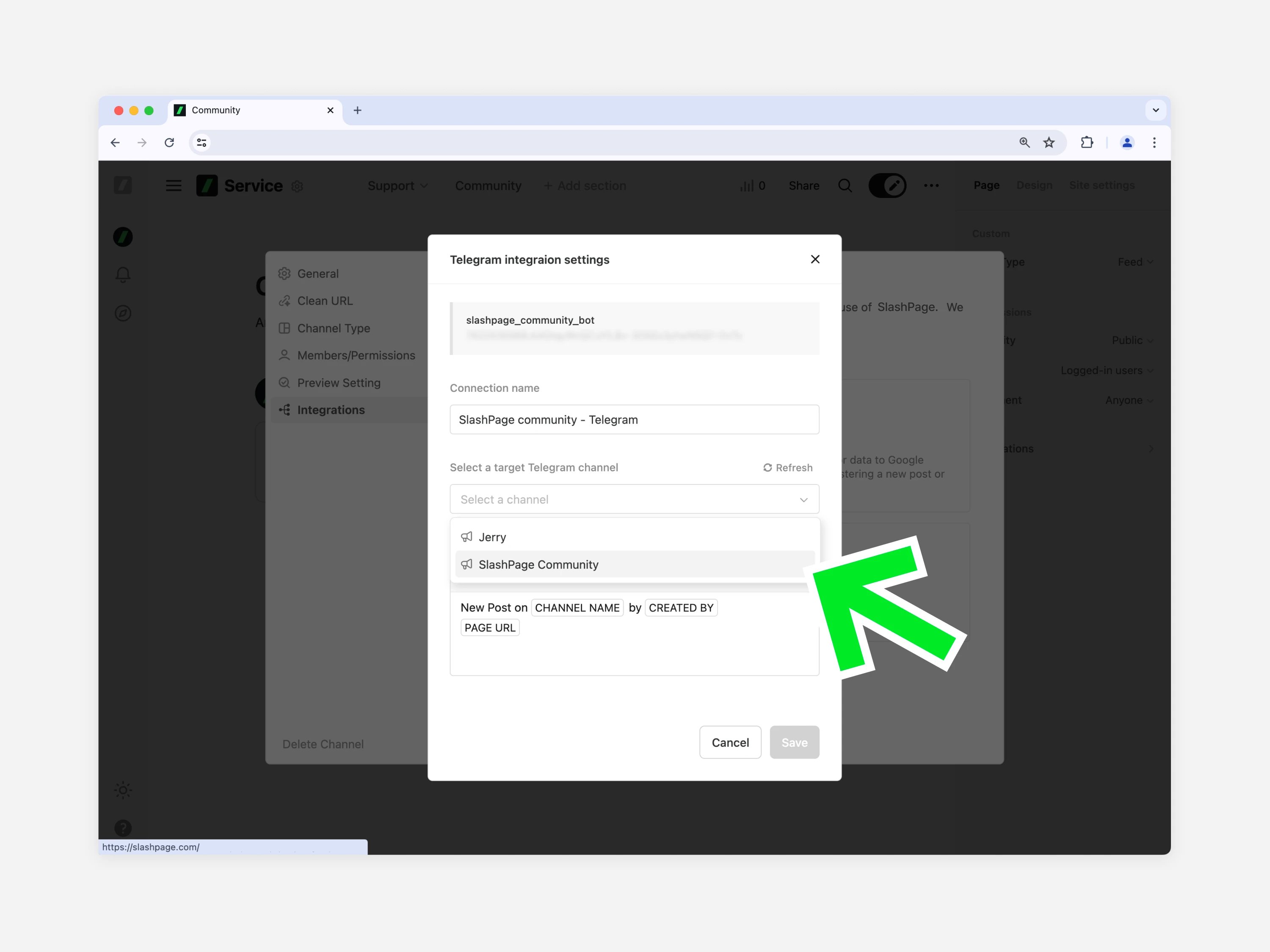Click the CREATED BY tag in message
Screen dimensions: 1270x952
681,608
